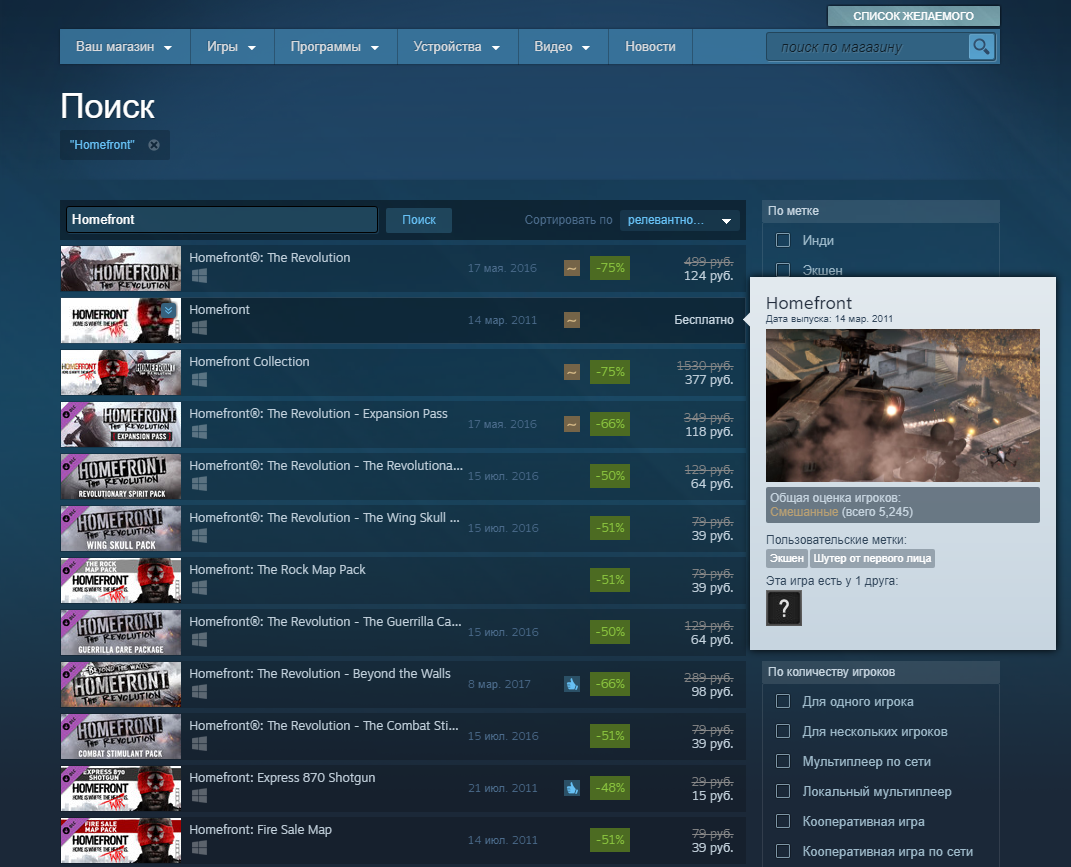Click the Бесплатно price on Homefront row
This screenshot has width=1071, height=867.
(x=704, y=320)
